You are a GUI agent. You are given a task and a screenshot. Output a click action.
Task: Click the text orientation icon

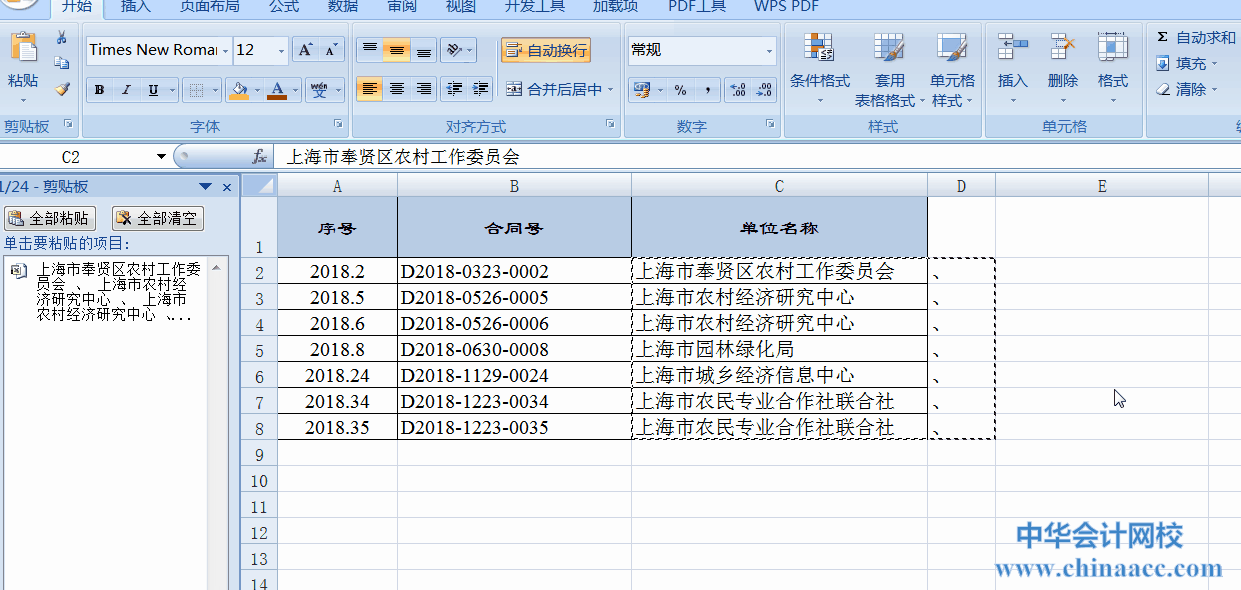click(453, 49)
